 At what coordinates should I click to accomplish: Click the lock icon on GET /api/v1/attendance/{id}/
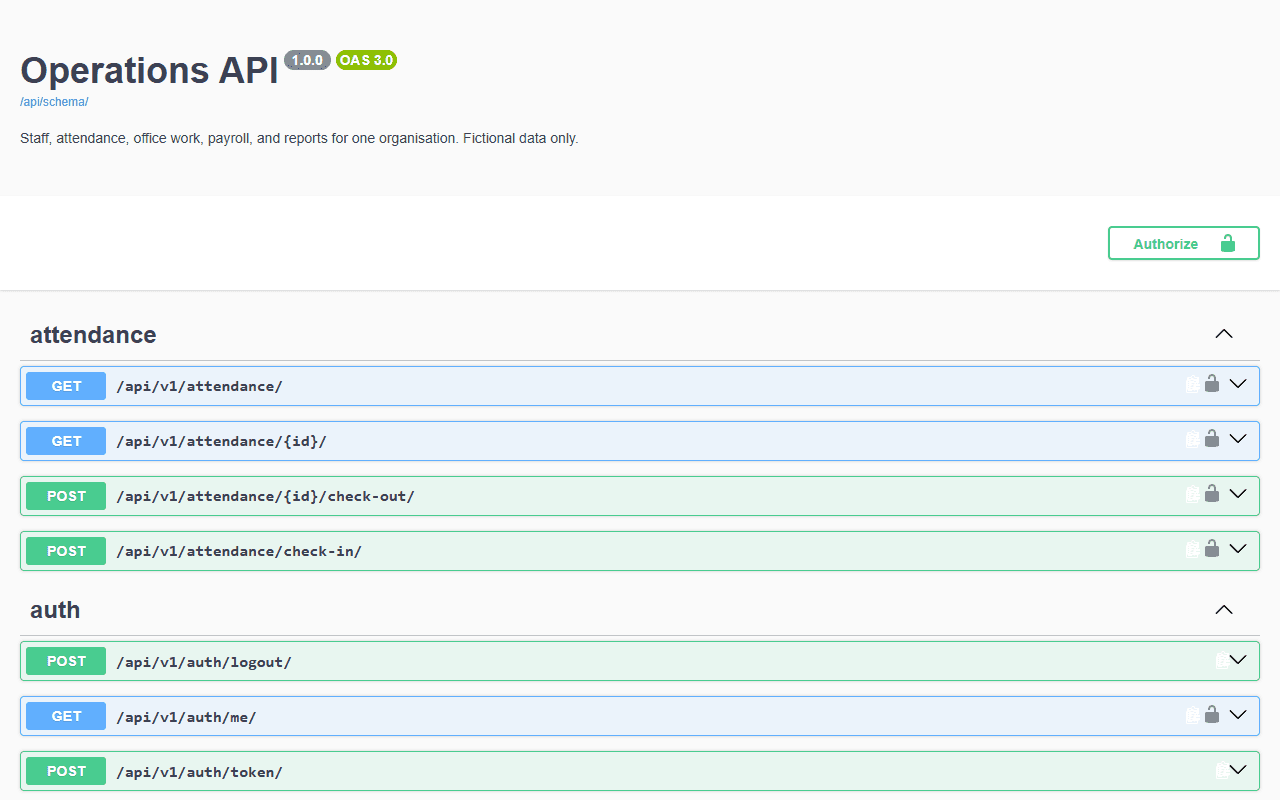click(x=1212, y=438)
